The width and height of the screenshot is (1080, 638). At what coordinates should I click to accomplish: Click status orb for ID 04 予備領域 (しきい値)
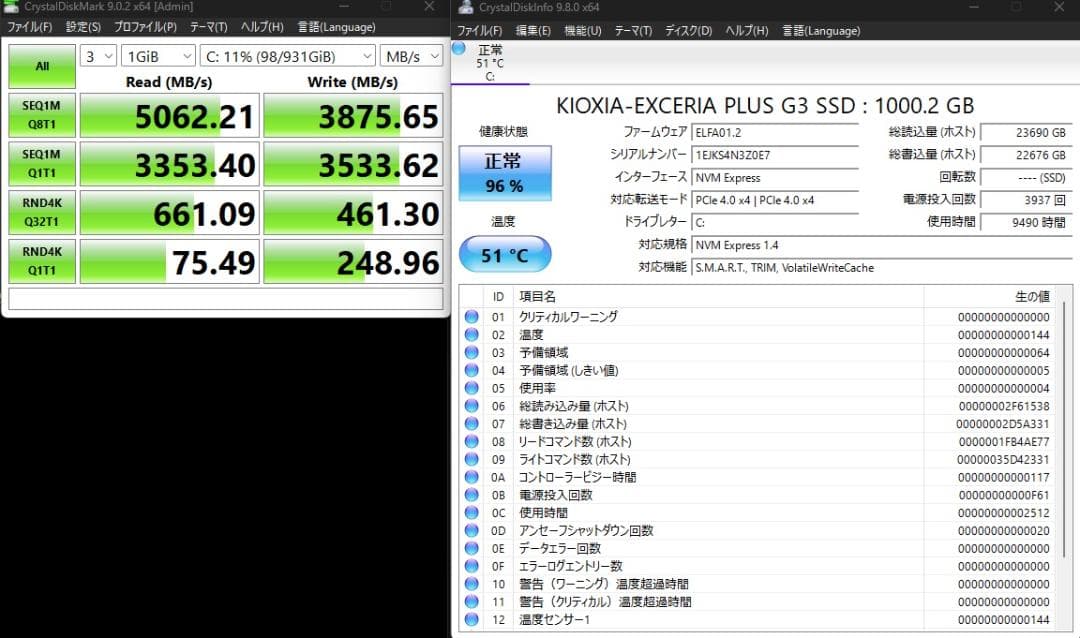[x=471, y=370]
